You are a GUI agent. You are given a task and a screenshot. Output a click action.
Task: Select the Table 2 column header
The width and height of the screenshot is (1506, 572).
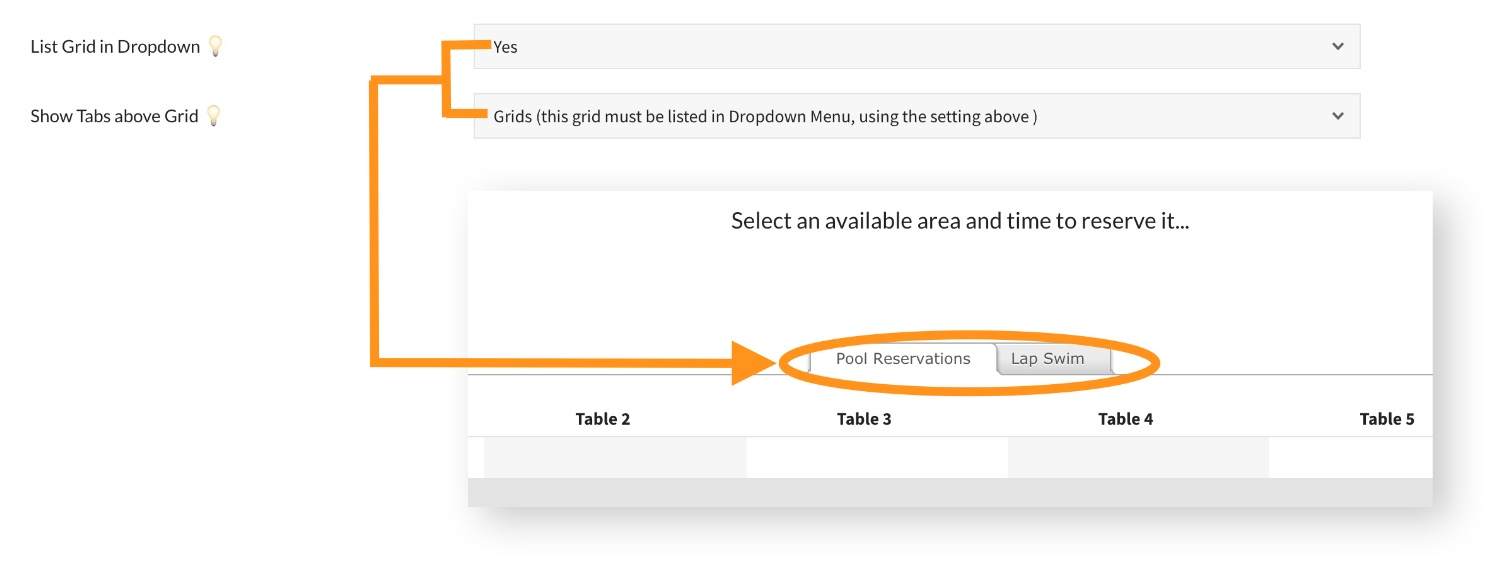coord(603,419)
